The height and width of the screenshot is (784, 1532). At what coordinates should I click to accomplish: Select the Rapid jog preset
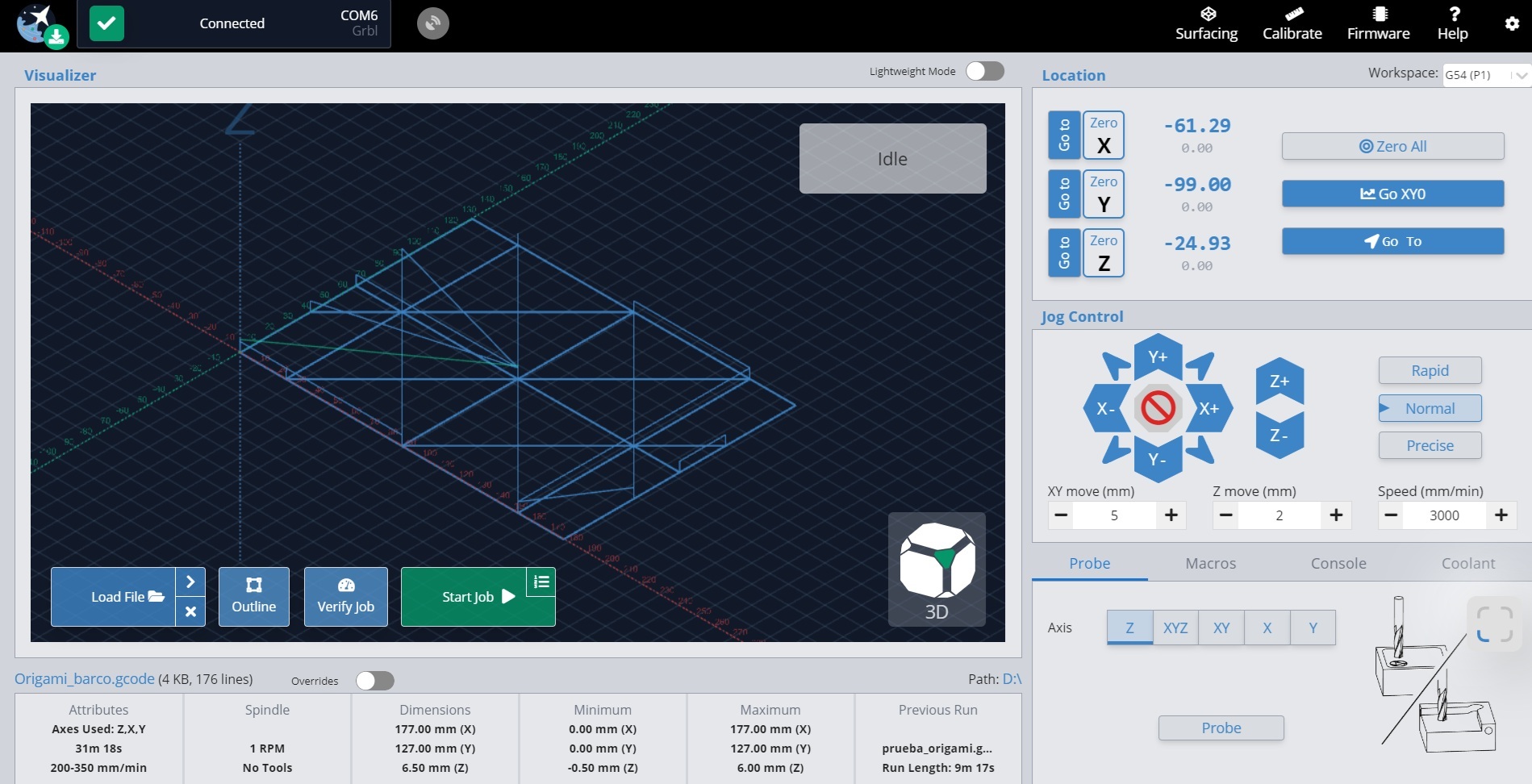pos(1430,371)
